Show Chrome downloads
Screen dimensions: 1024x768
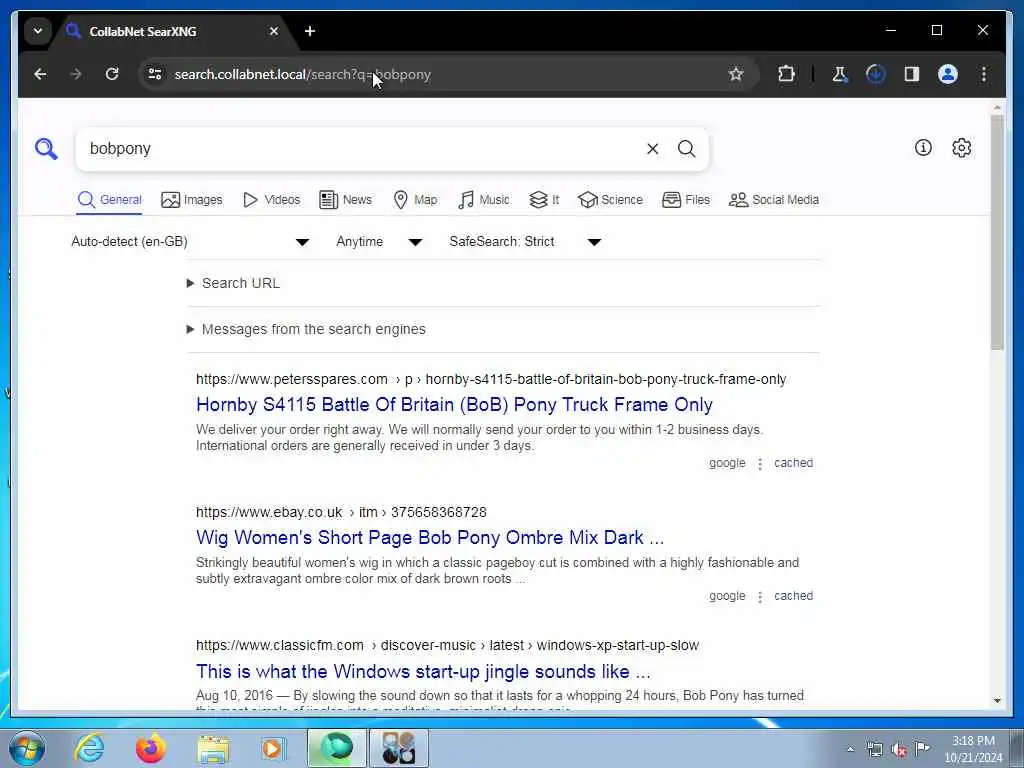pyautogui.click(x=876, y=74)
